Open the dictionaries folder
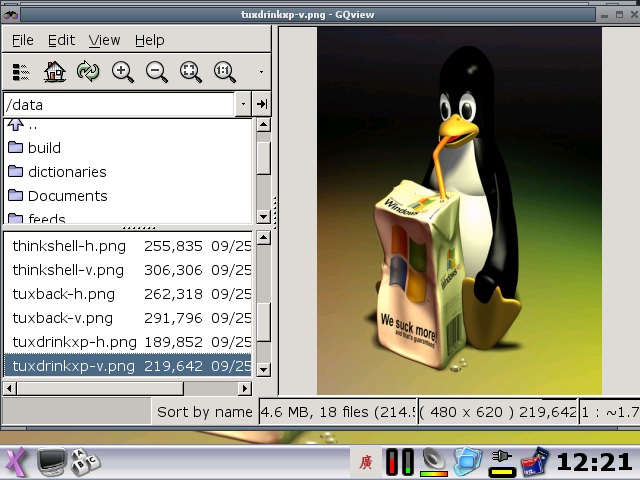640x480 pixels. point(66,172)
